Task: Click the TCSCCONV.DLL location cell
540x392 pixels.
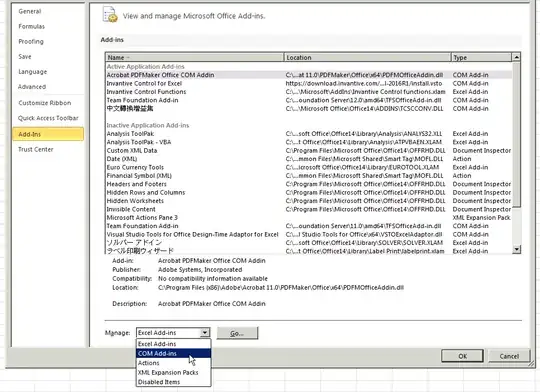Action: click(x=364, y=109)
